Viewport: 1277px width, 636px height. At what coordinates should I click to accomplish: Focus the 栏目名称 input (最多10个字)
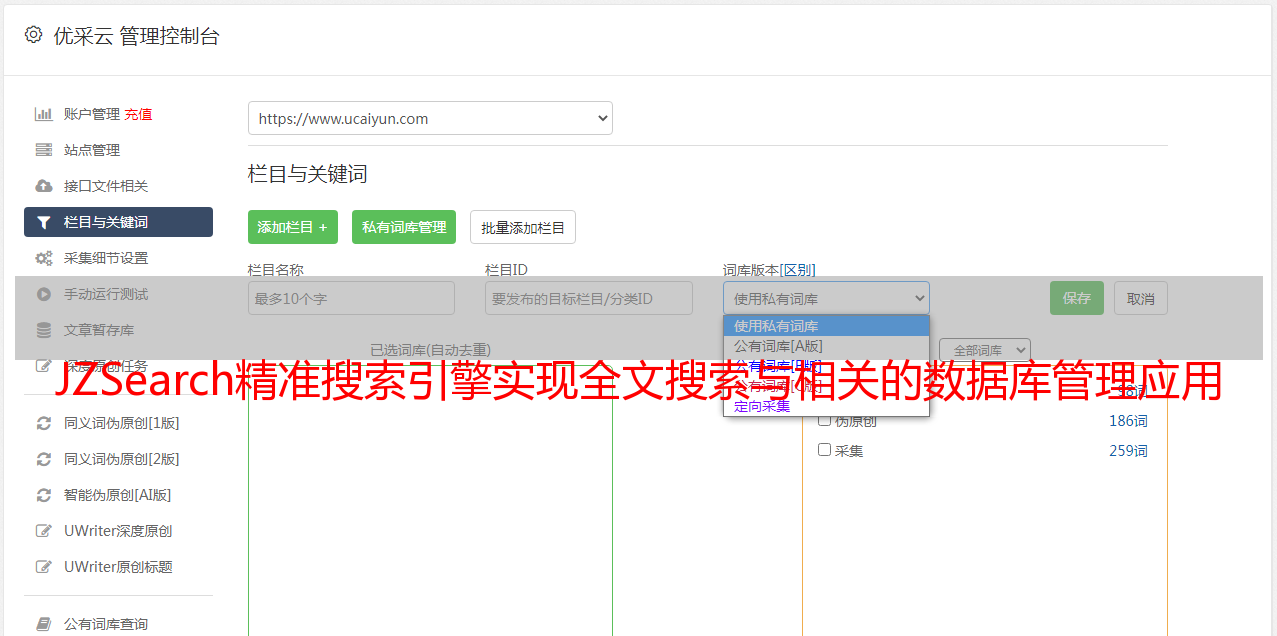pyautogui.click(x=351, y=298)
